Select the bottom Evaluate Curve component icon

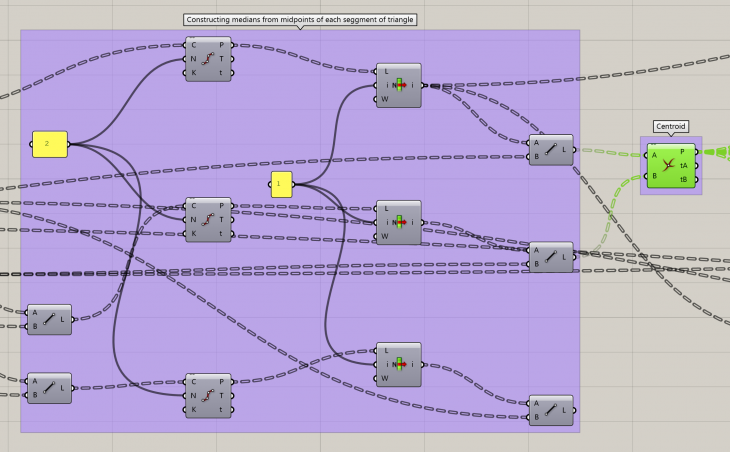click(208, 395)
